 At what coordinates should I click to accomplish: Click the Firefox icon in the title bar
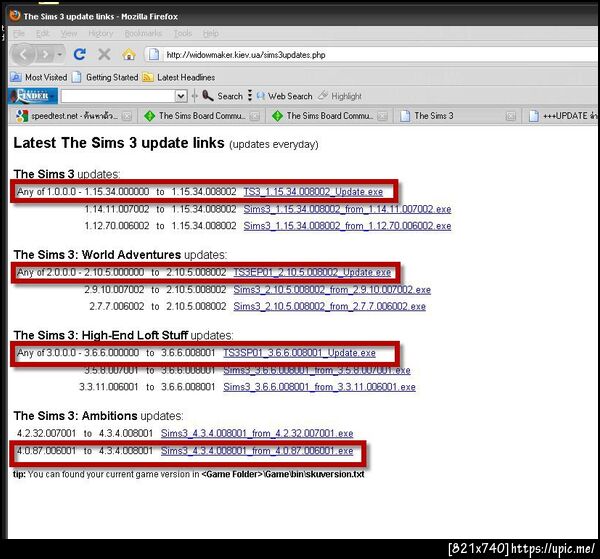coord(15,16)
